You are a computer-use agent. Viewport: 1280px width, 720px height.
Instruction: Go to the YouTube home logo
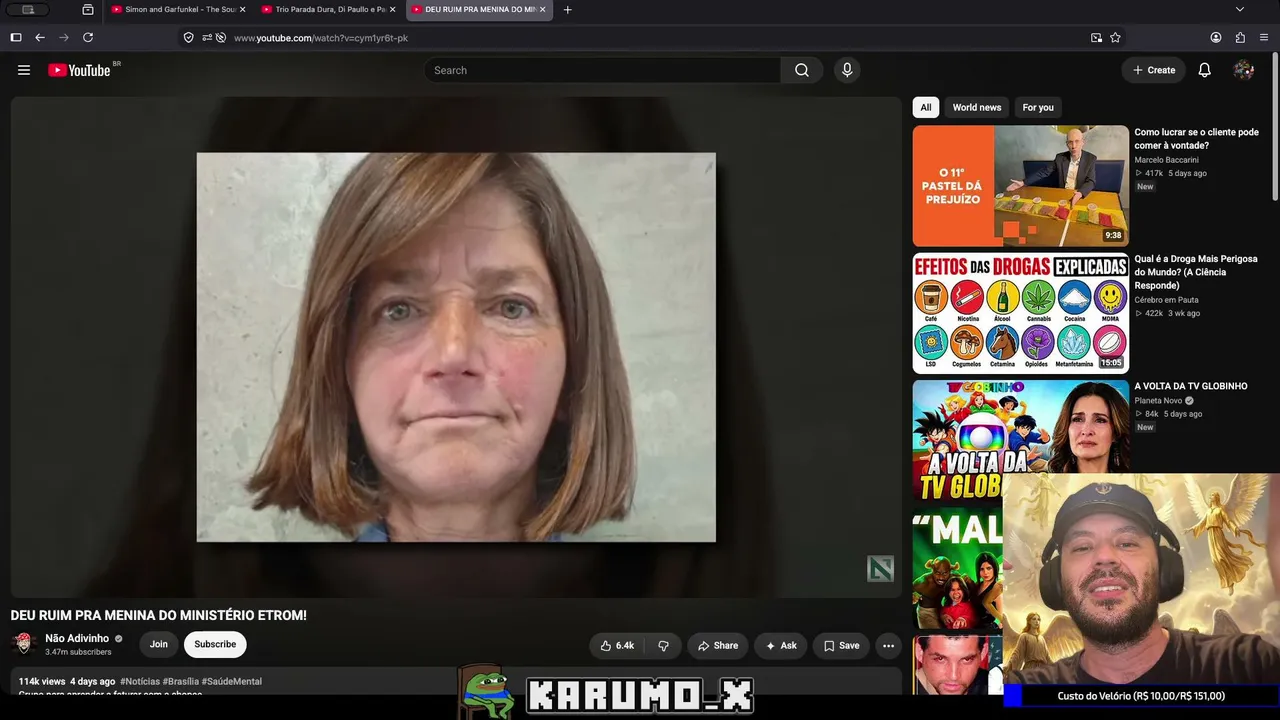point(79,70)
